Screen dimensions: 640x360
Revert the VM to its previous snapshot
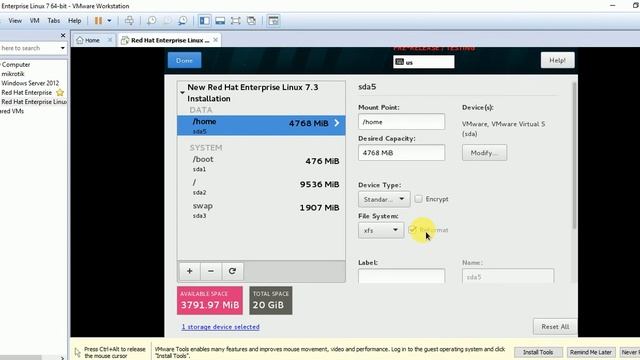[x=167, y=20]
